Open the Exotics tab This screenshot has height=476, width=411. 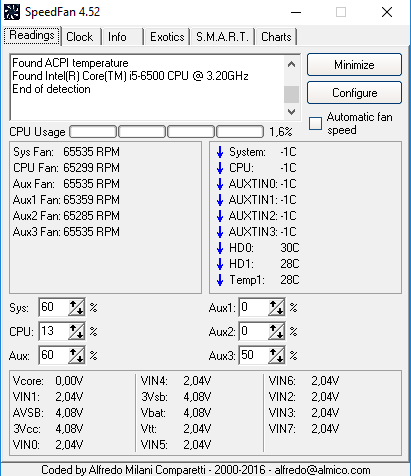tap(167, 37)
